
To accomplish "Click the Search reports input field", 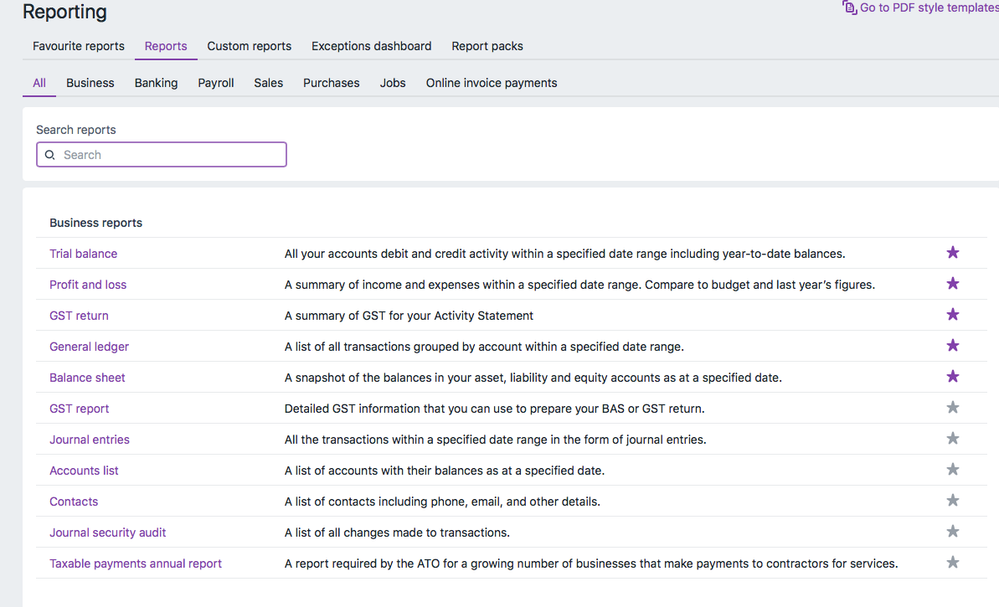I will [170, 155].
